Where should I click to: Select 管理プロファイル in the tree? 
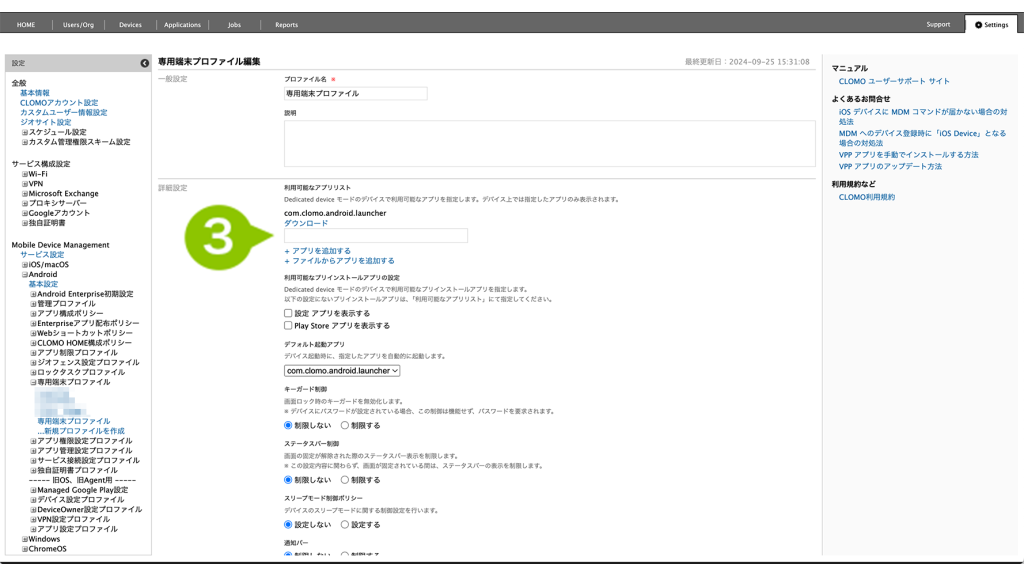pos(66,304)
